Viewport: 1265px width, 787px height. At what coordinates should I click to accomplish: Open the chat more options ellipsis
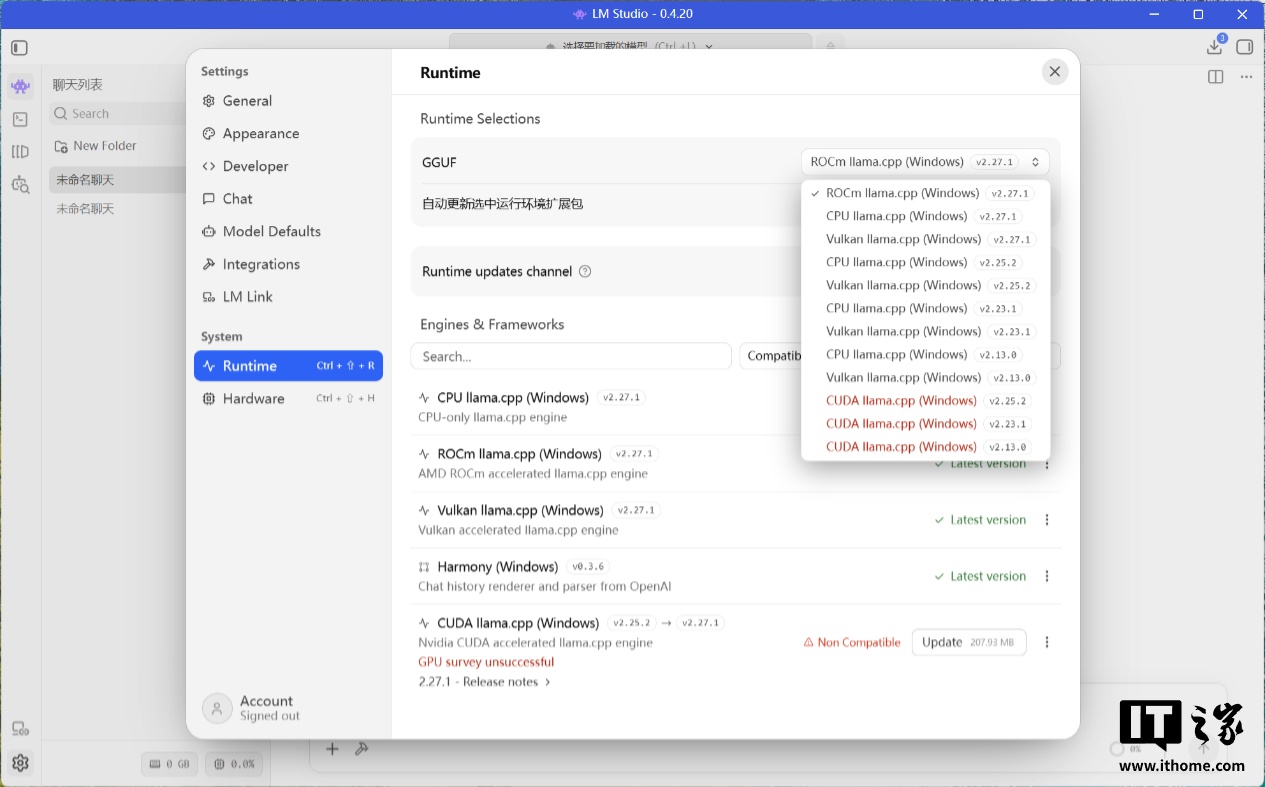click(1246, 77)
